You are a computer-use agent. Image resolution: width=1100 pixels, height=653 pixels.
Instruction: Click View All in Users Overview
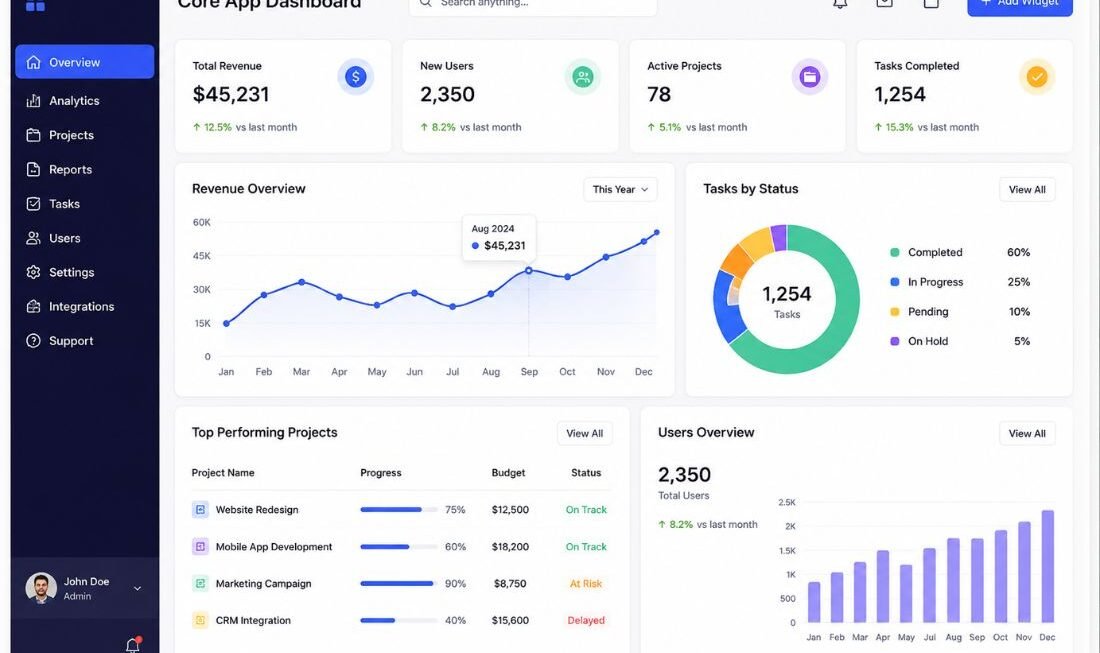[1027, 433]
